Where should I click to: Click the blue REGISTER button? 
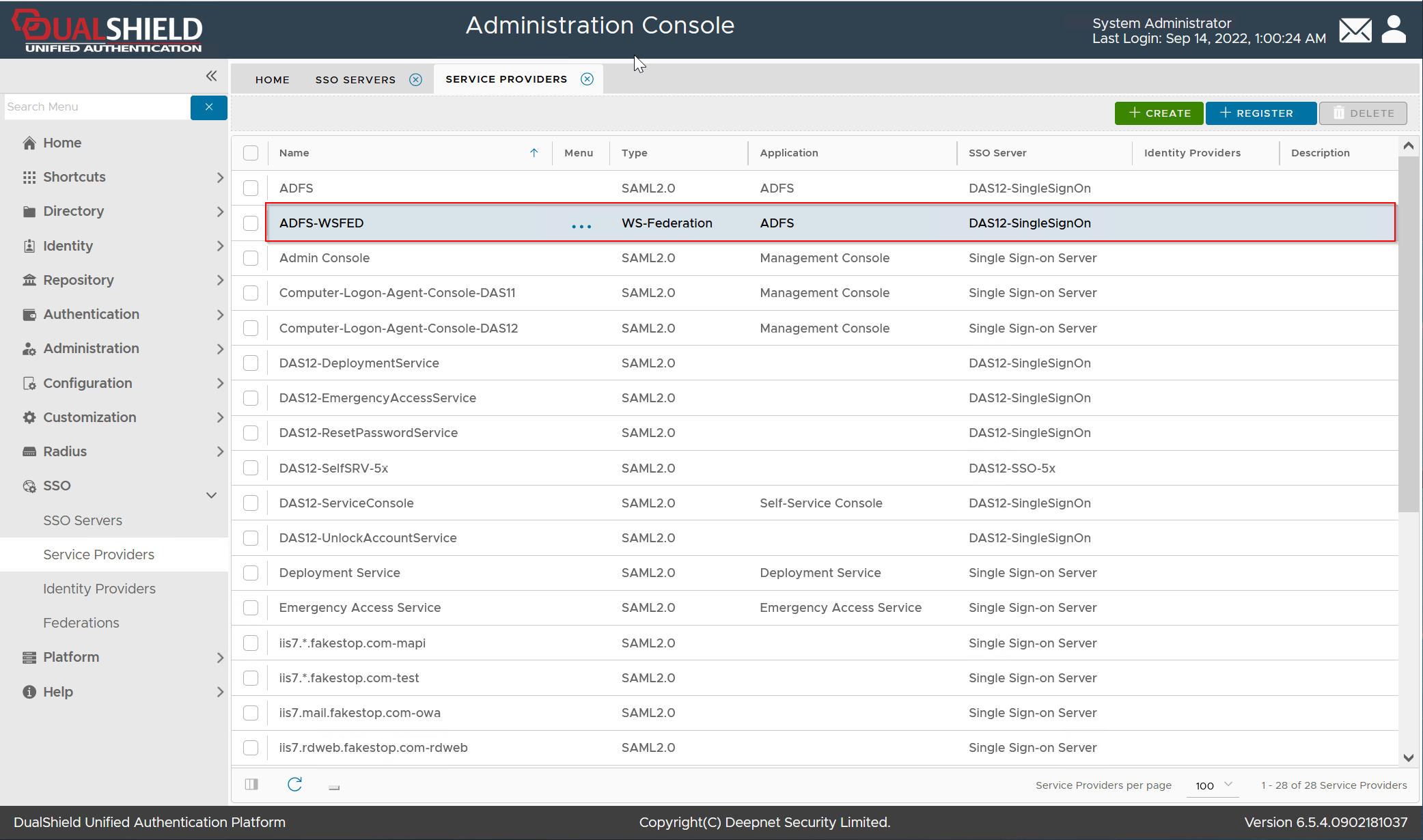1260,113
